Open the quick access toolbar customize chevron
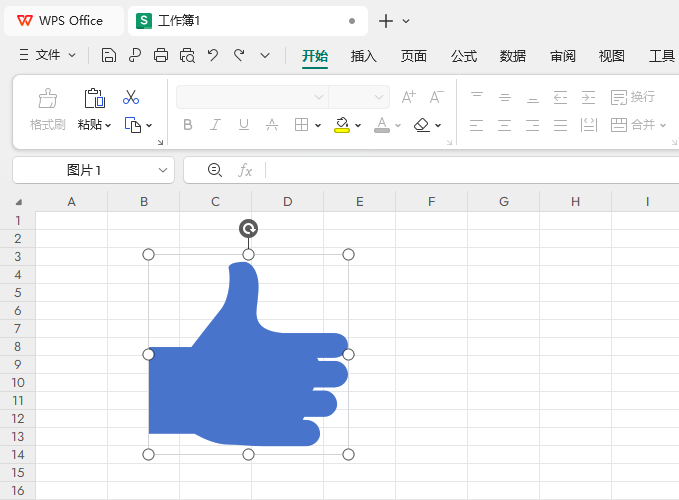Viewport: 679px width, 500px height. click(265, 55)
